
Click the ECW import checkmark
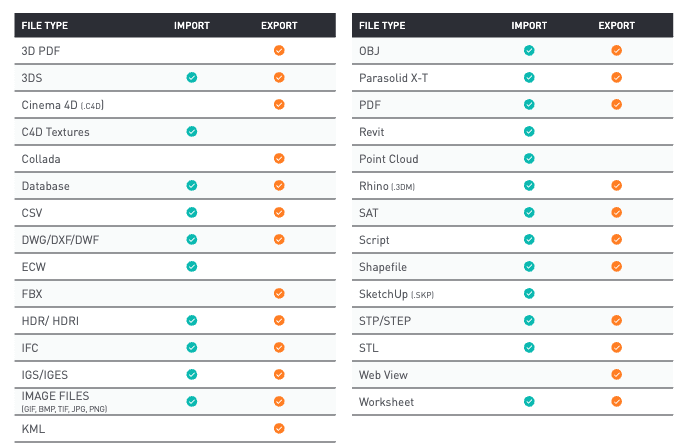[192, 266]
